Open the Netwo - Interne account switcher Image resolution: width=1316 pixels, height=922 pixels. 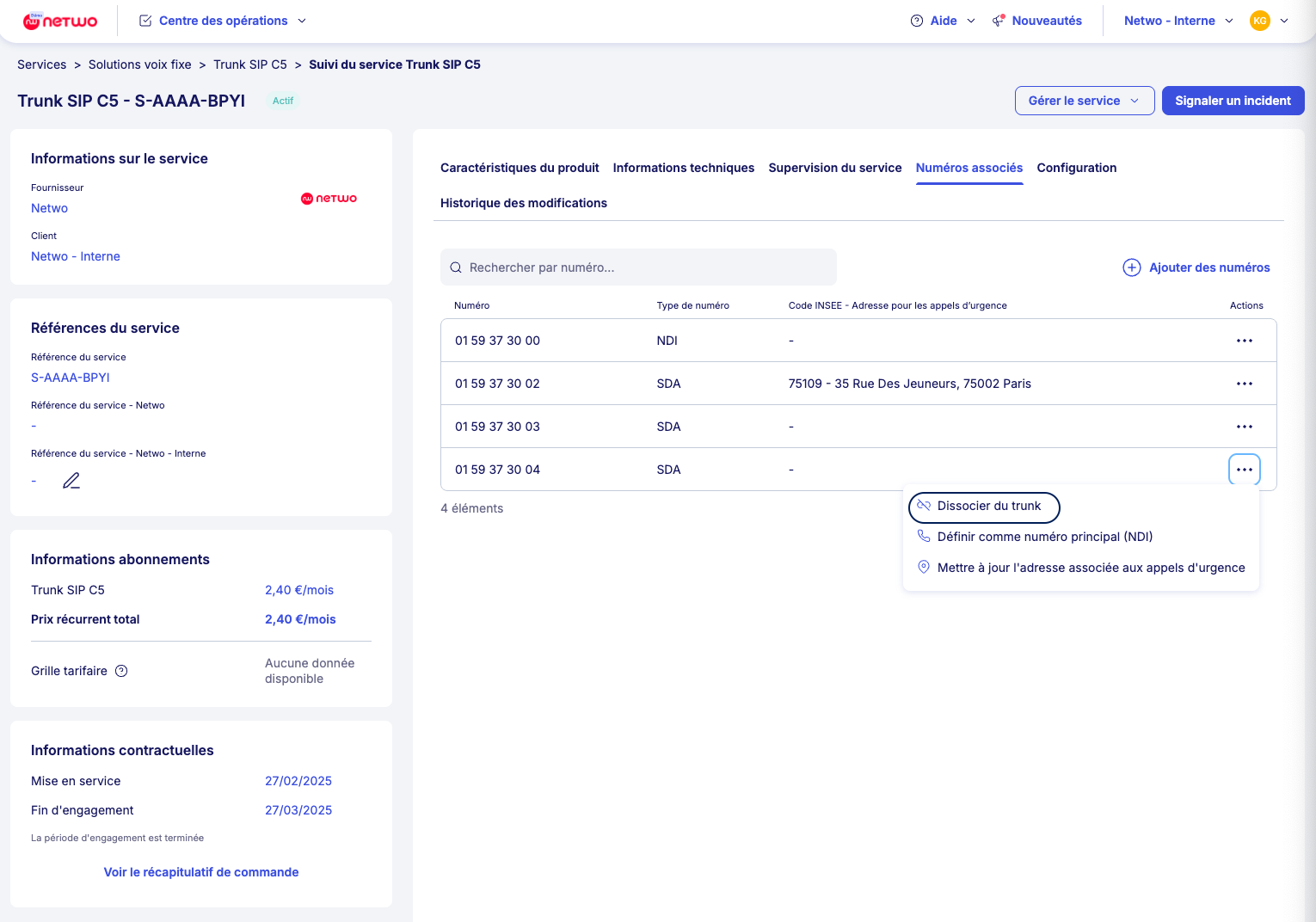coord(1178,21)
